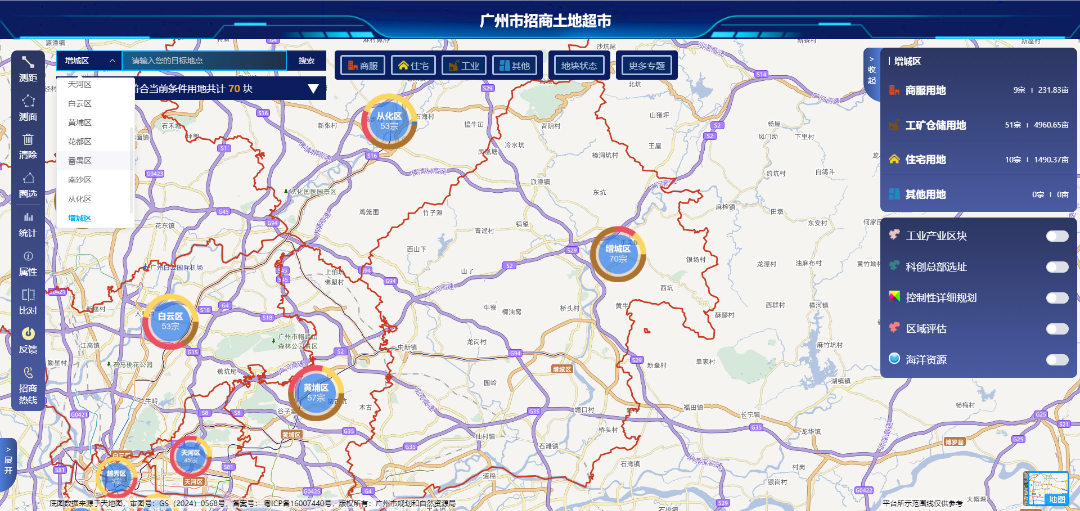Click the target location search field
Screen dimensions: 1080x511
(x=205, y=61)
